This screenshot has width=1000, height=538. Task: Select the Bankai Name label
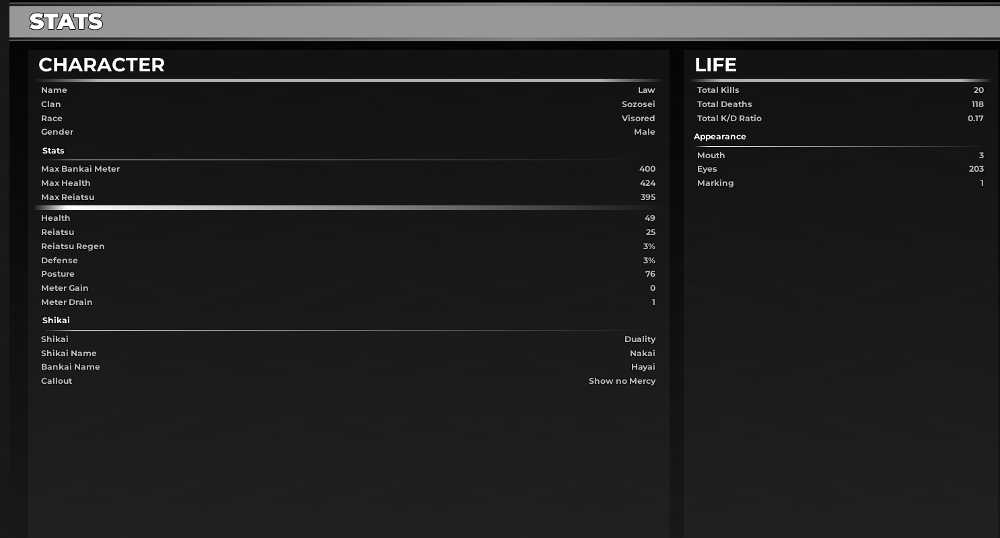[70, 367]
